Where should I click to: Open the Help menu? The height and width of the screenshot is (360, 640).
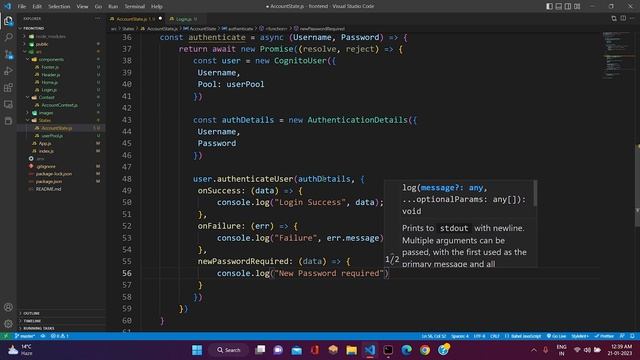[x=157, y=7]
